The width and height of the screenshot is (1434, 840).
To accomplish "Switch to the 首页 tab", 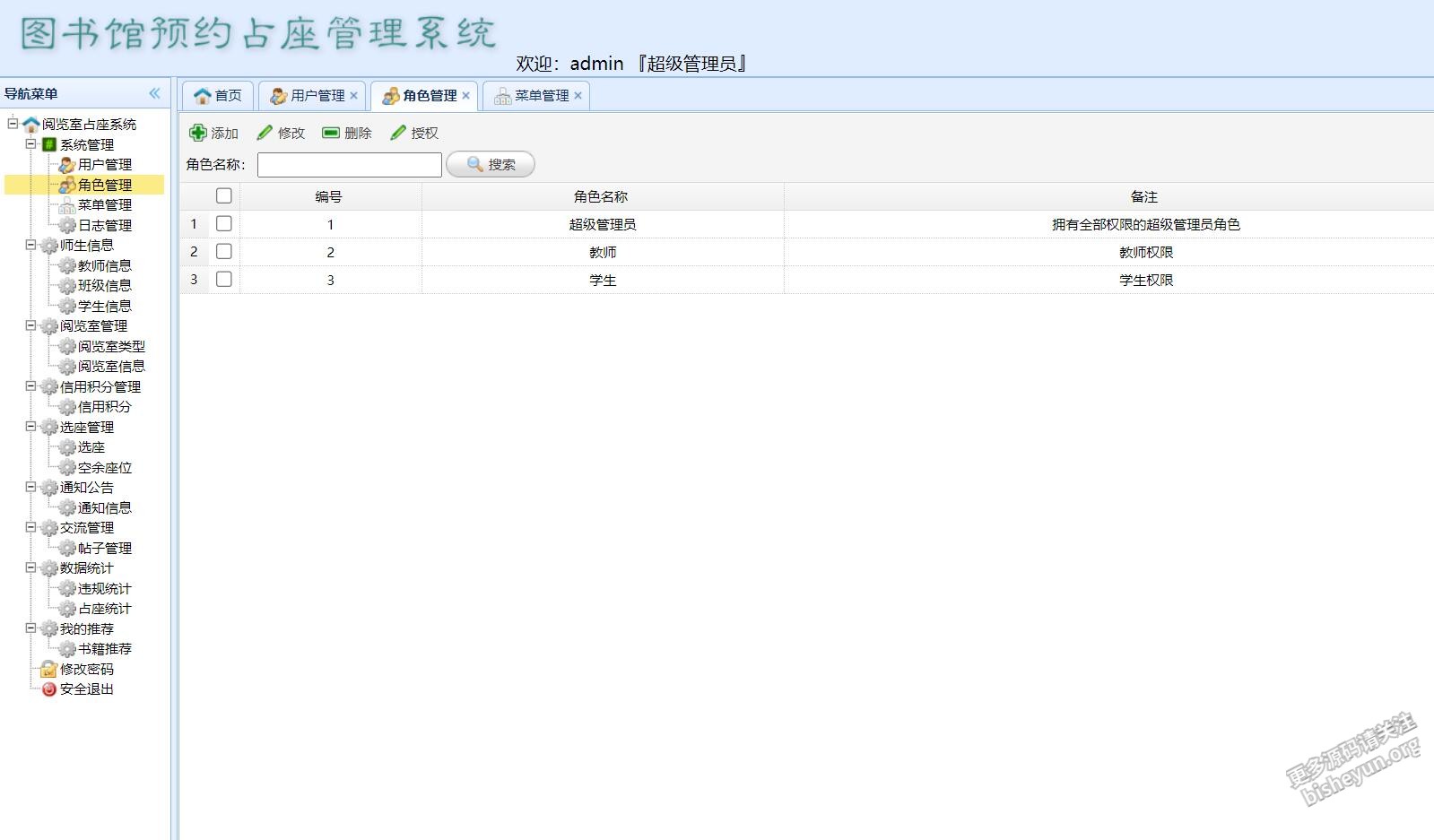I will click(x=218, y=96).
